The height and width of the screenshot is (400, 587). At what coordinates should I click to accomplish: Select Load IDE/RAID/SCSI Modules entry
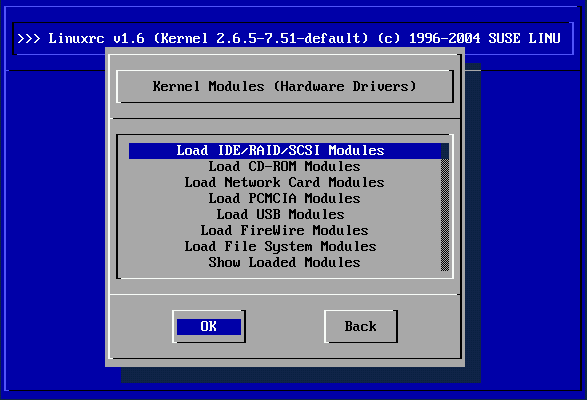[285, 151]
